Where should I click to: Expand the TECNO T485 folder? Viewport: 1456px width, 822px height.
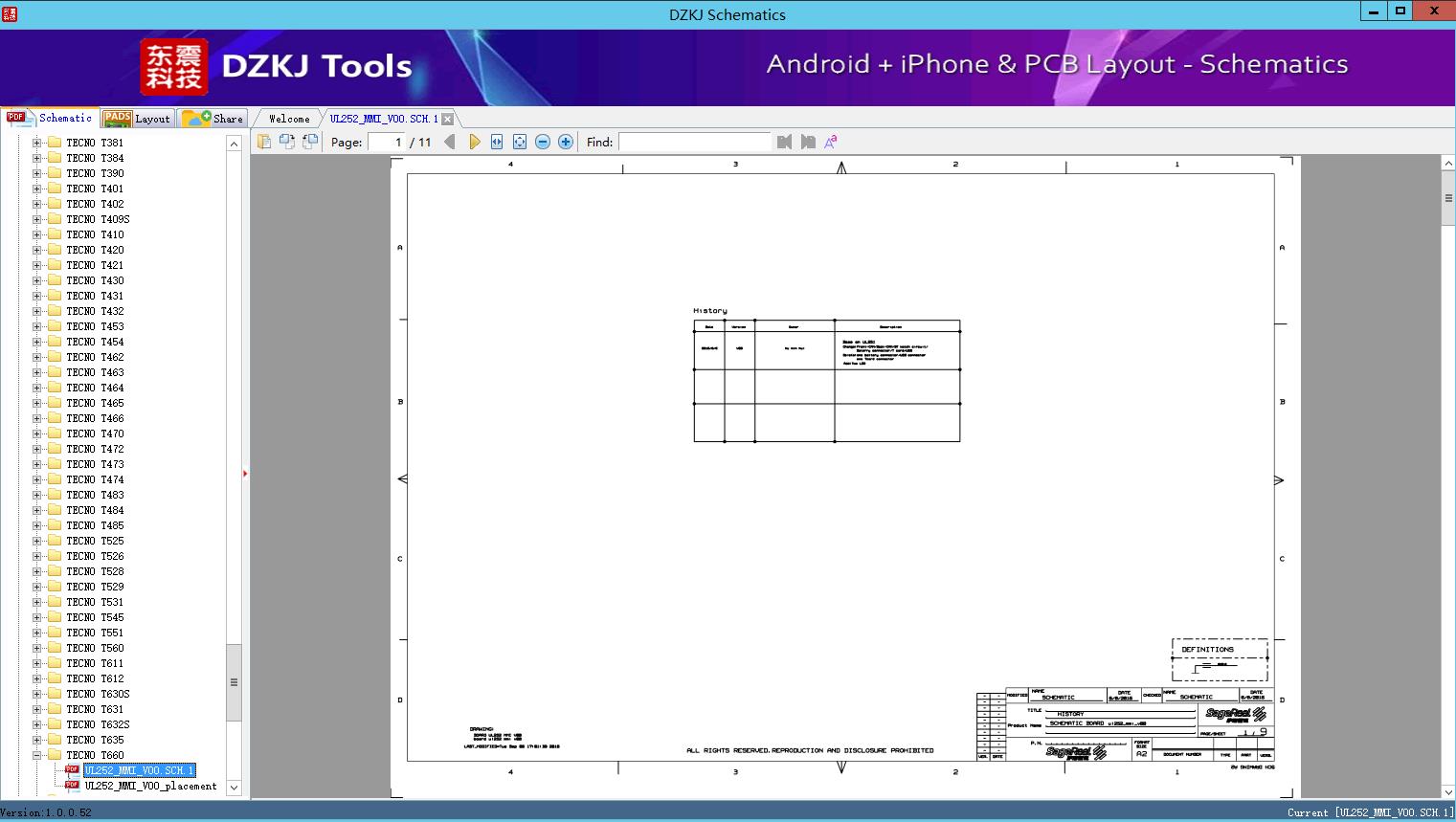[x=36, y=525]
